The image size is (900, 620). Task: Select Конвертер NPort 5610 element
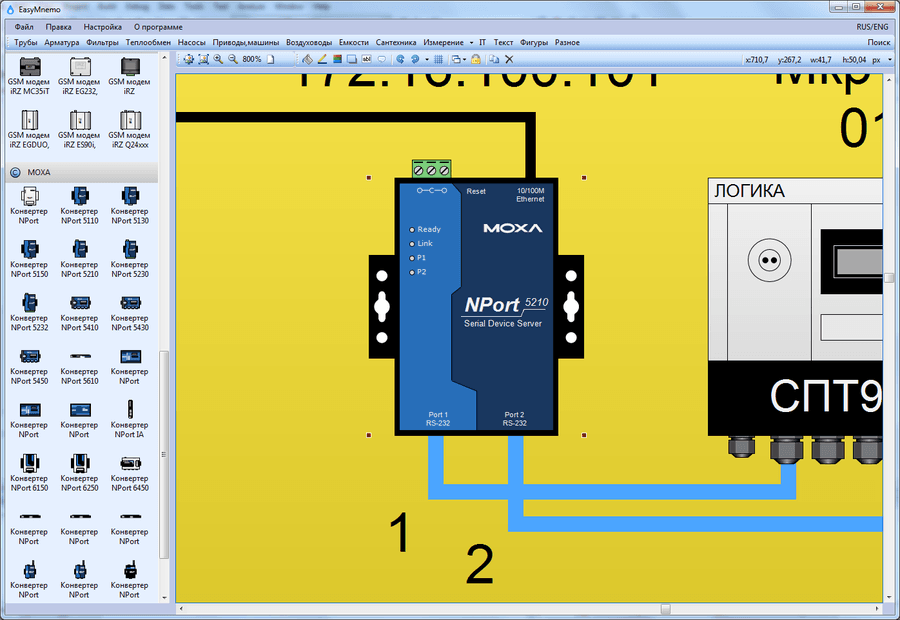pos(79,365)
